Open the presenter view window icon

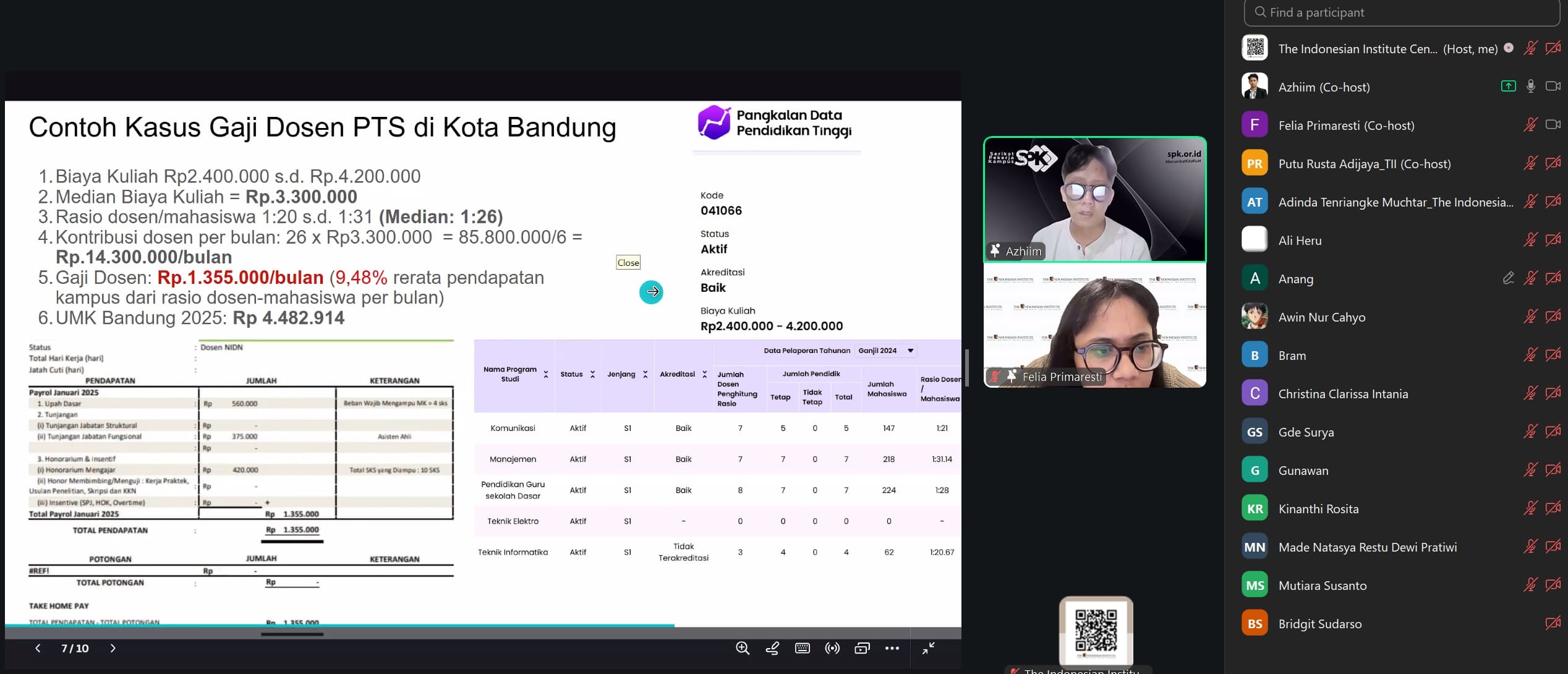pyautogui.click(x=862, y=648)
